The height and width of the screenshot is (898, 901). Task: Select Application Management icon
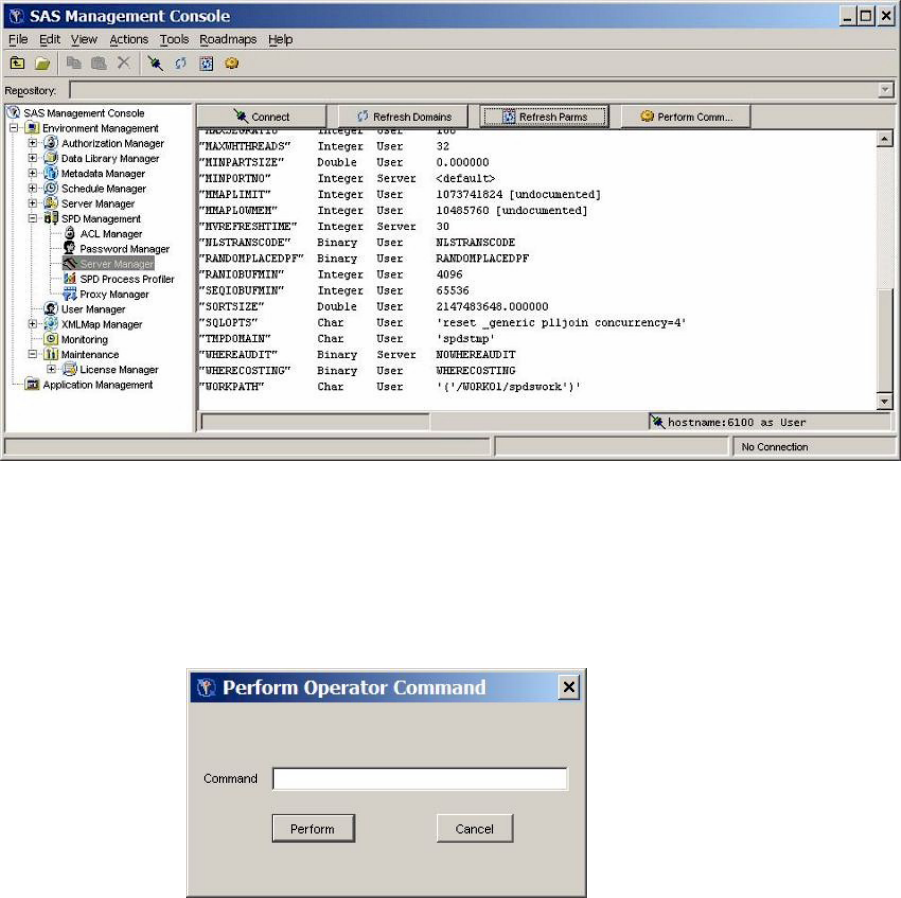click(x=33, y=384)
